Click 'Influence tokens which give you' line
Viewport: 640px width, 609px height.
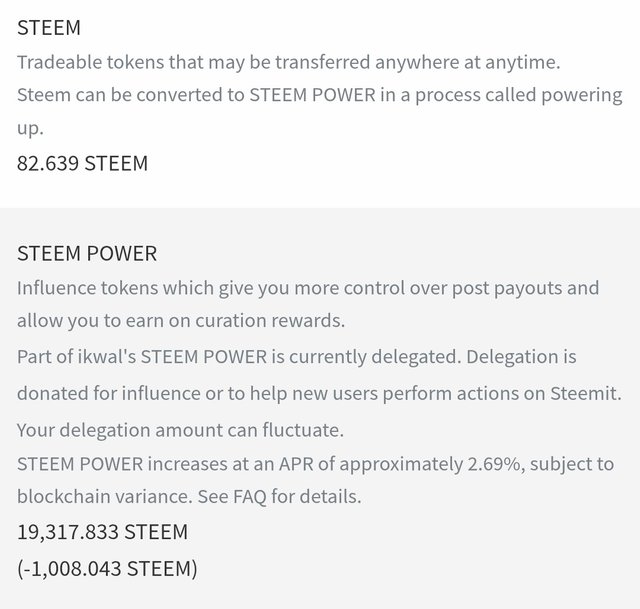[x=308, y=288]
